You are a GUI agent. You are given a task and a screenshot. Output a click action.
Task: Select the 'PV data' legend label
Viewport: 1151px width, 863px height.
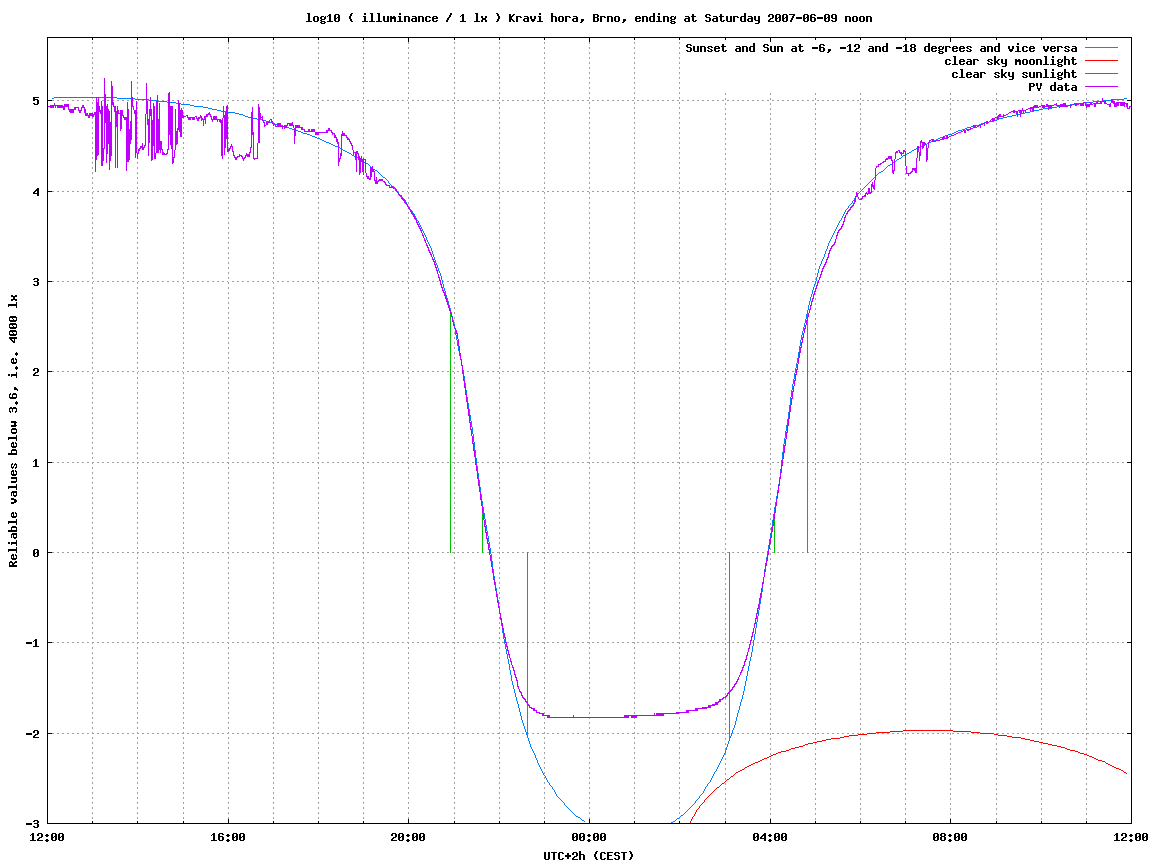click(x=1052, y=87)
